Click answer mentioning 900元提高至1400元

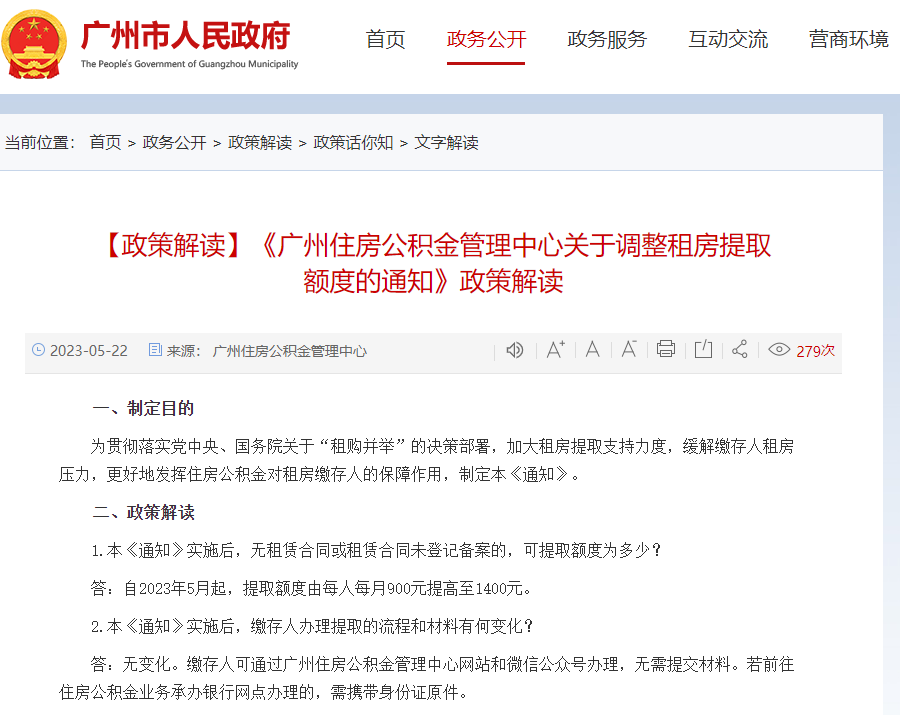click(x=312, y=588)
